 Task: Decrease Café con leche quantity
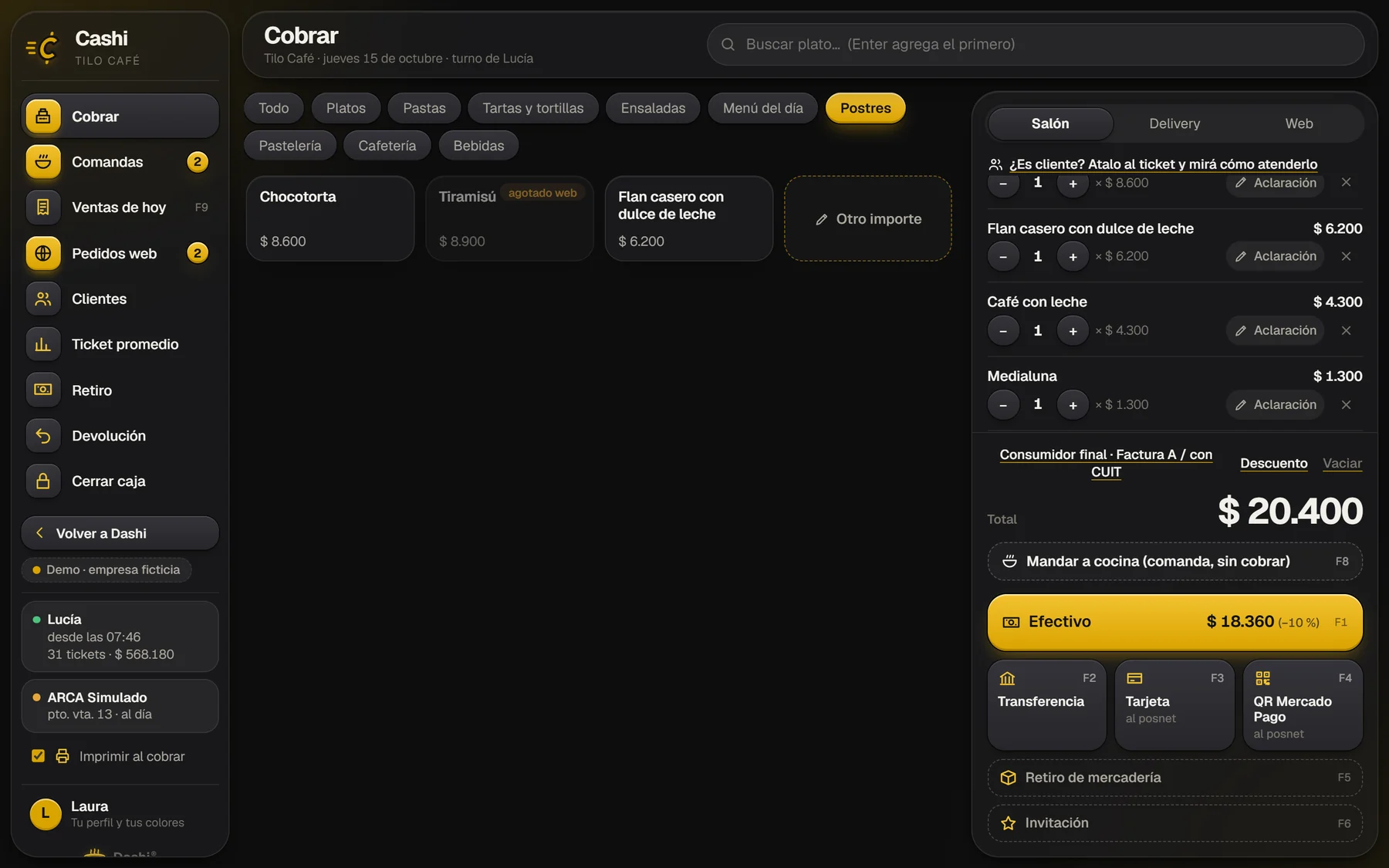coord(1003,330)
